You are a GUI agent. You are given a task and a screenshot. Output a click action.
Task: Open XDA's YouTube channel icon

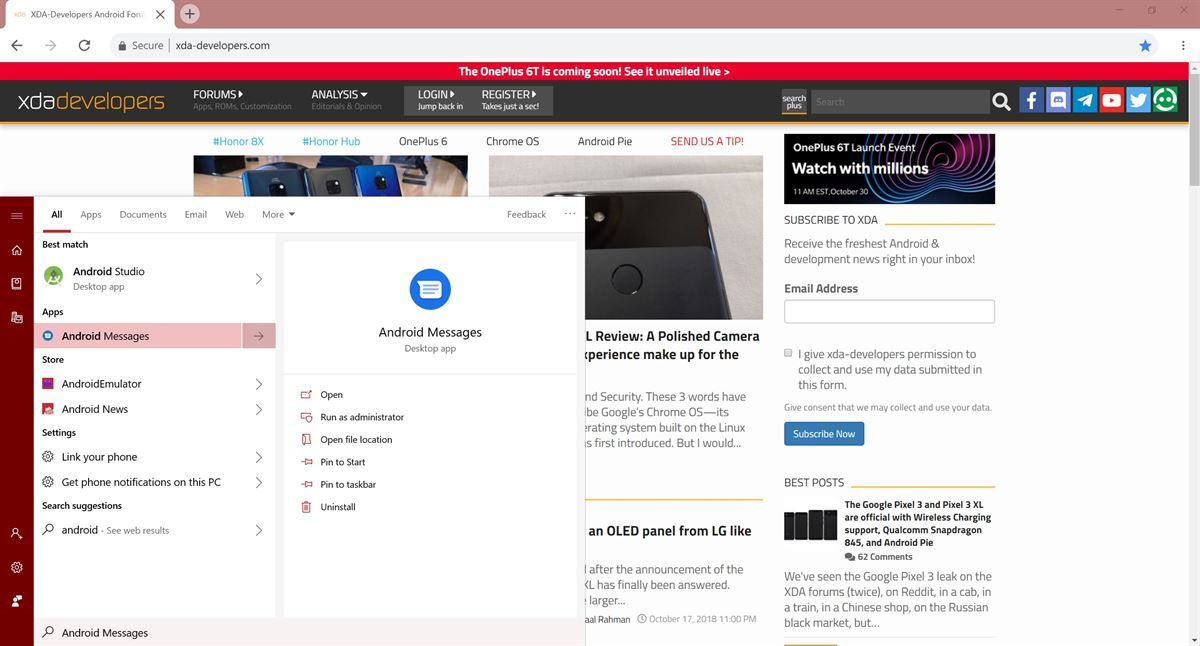[x=1110, y=99]
